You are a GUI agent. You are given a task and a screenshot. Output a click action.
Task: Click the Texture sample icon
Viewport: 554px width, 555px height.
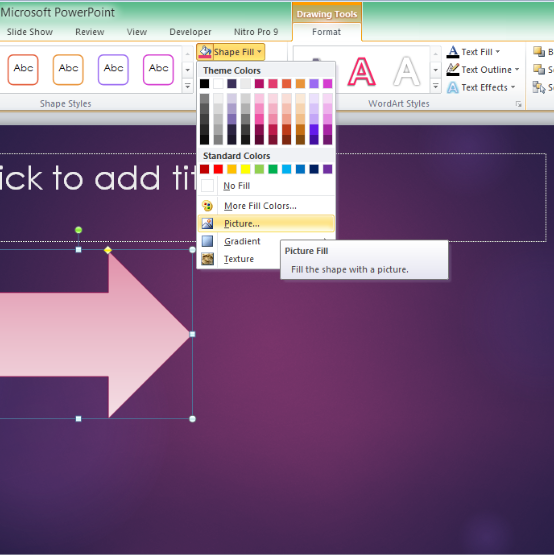(x=207, y=259)
